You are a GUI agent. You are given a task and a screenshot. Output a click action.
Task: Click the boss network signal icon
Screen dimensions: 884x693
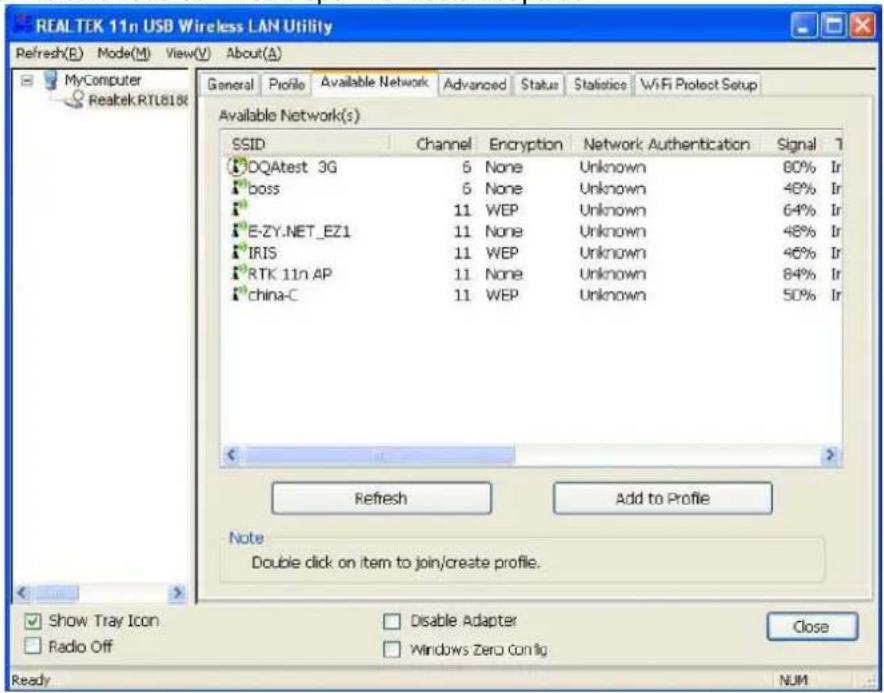[x=239, y=187]
